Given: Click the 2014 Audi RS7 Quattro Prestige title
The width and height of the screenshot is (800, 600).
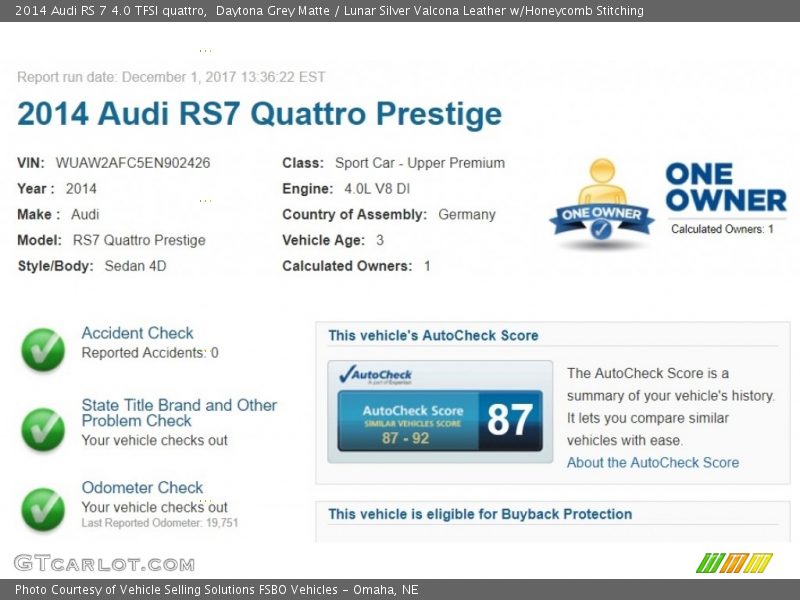Looking at the screenshot, I should coord(260,113).
